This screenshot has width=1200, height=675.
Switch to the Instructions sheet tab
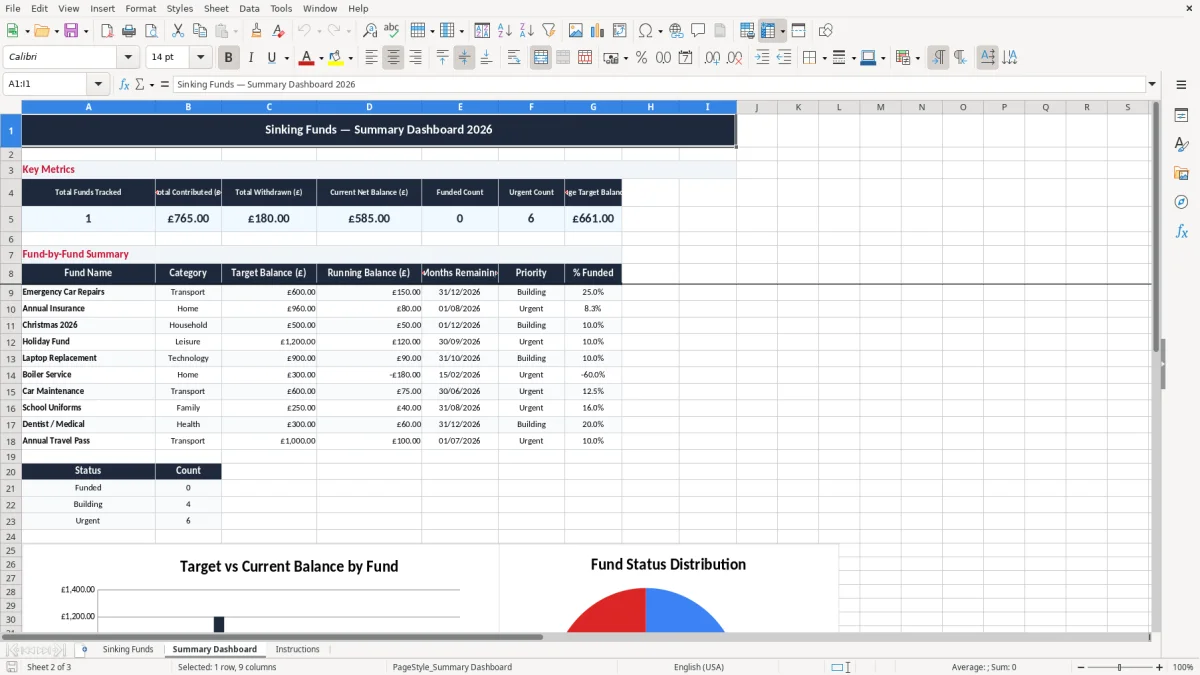(297, 649)
